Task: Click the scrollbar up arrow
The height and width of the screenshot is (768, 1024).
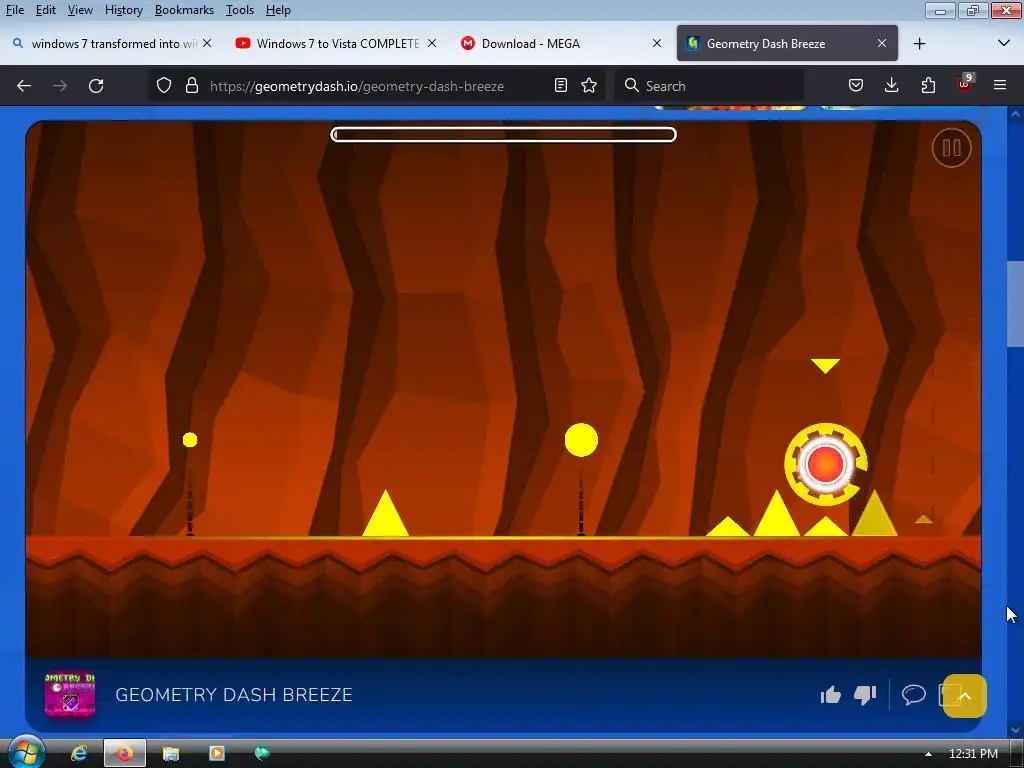Action: pyautogui.click(x=1015, y=115)
